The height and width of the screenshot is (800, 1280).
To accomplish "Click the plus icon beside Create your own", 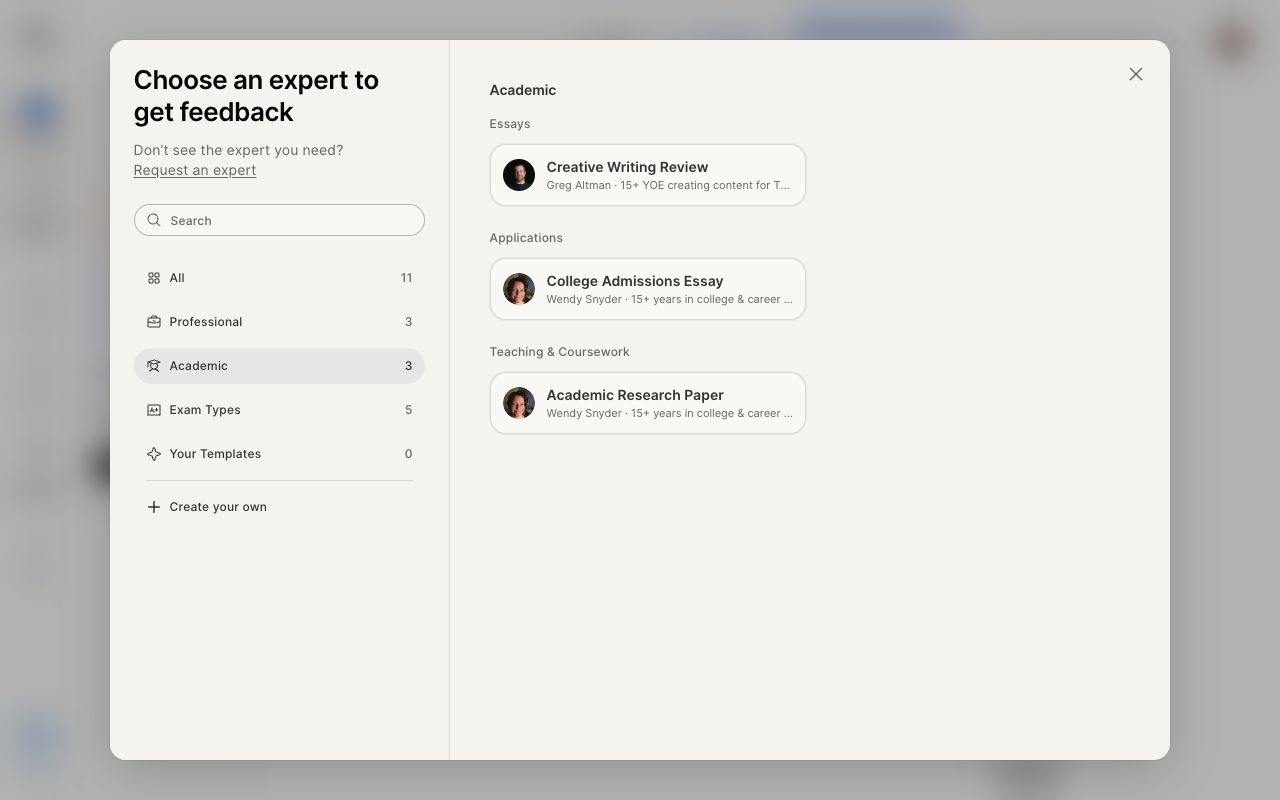I will point(154,507).
